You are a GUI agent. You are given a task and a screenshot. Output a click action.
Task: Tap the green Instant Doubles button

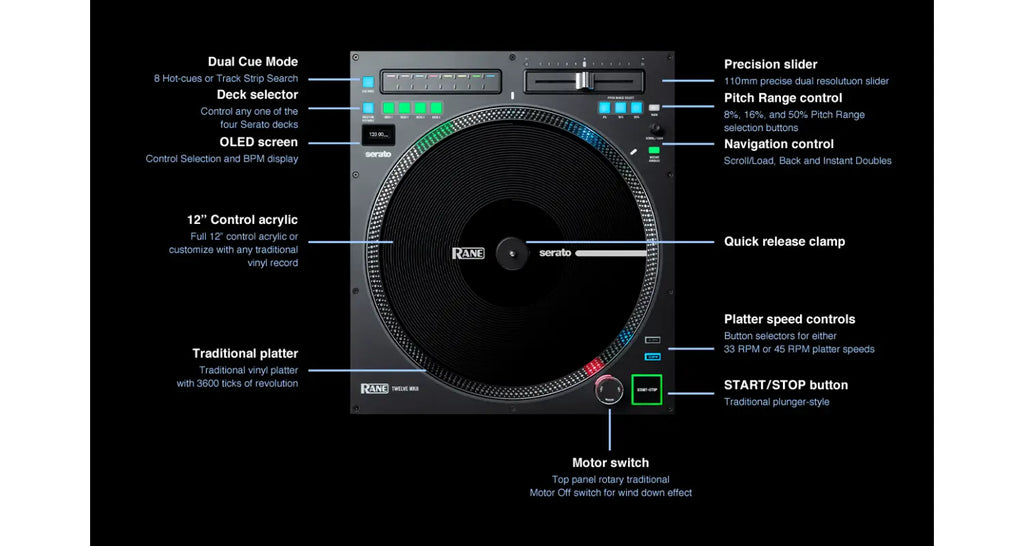(x=654, y=150)
